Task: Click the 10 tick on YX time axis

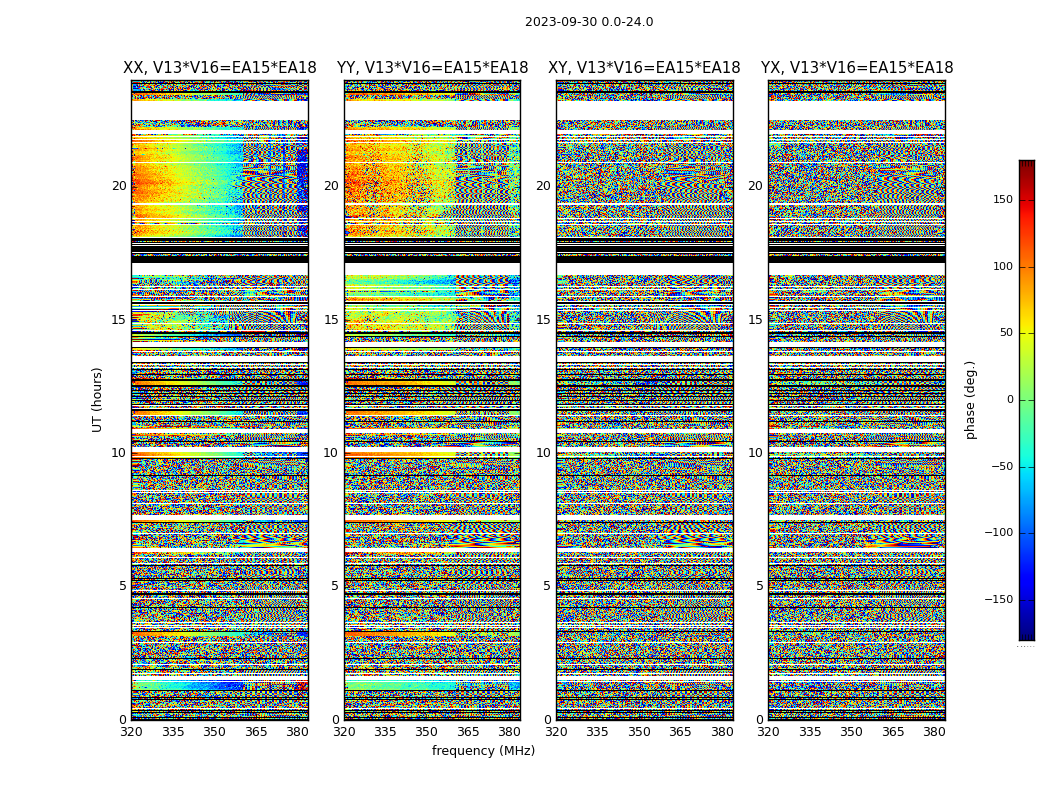Action: (x=755, y=453)
